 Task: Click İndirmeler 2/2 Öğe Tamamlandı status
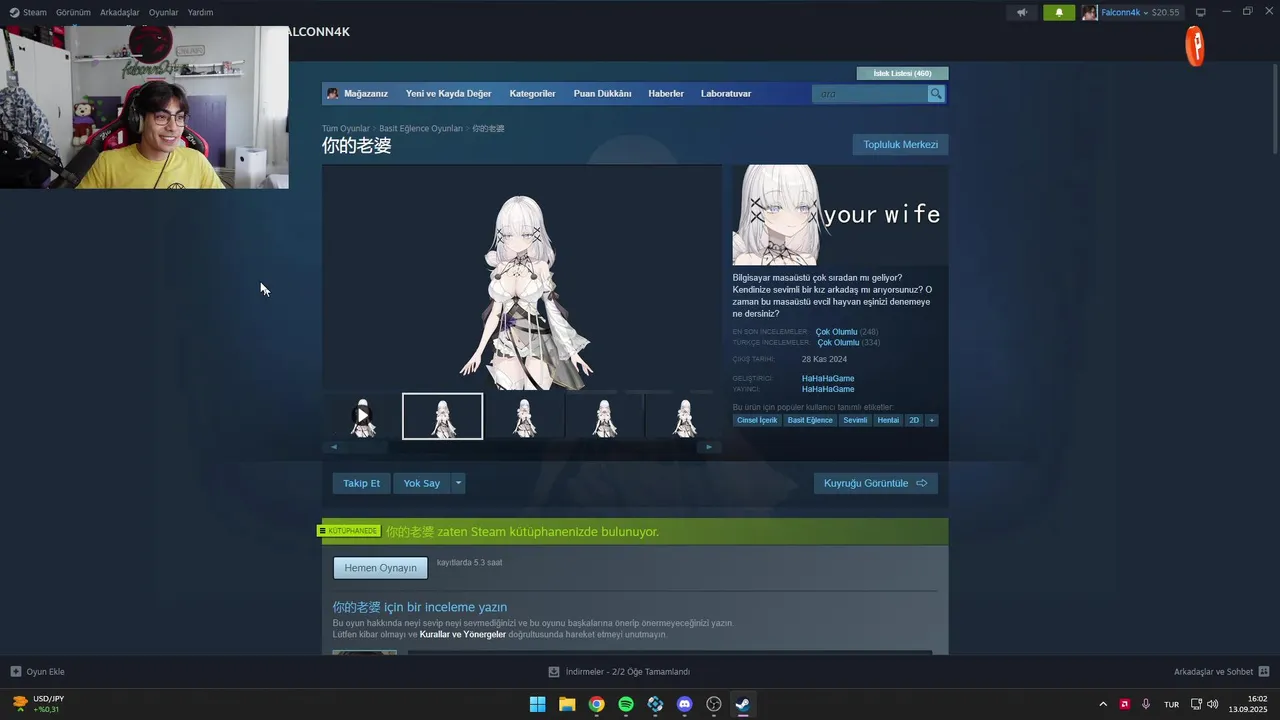627,672
